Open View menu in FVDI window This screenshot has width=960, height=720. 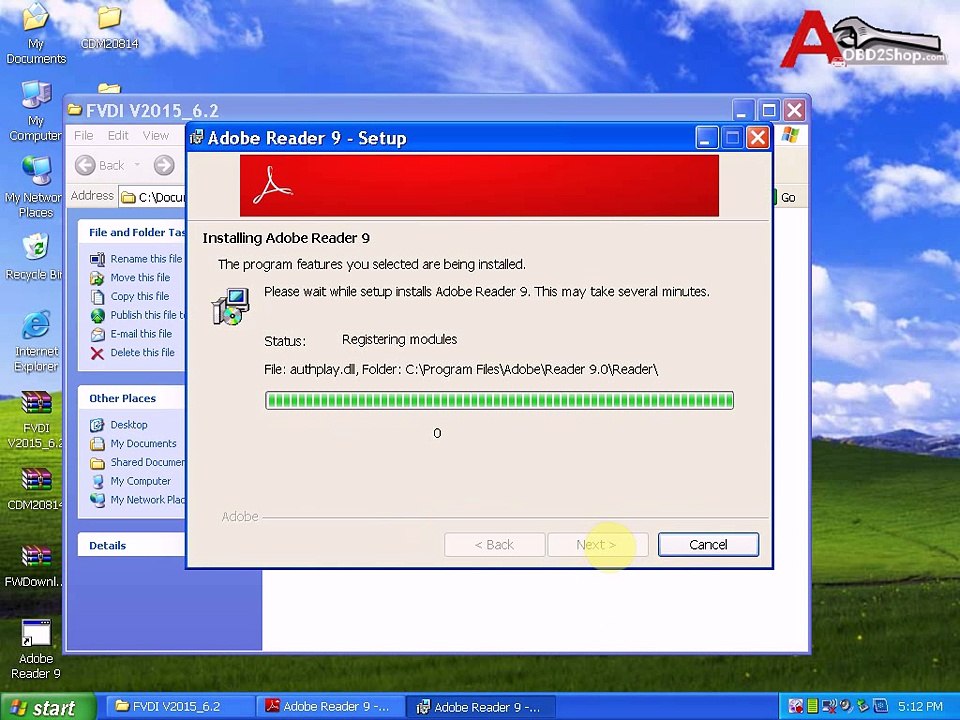pos(156,135)
